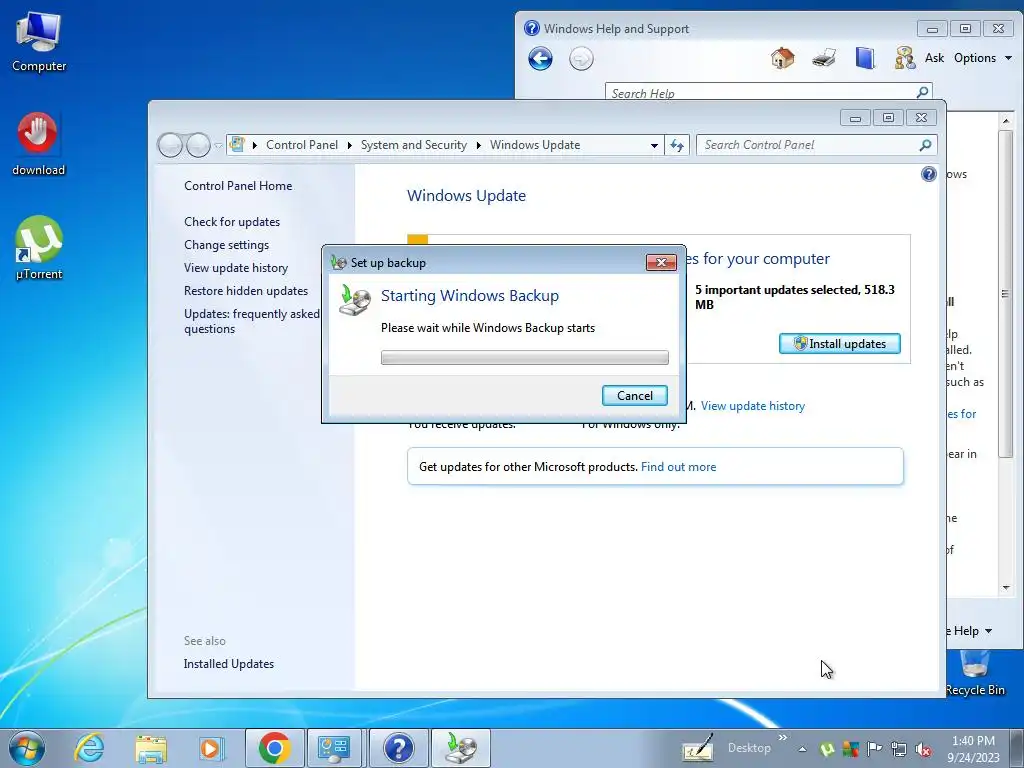Click the Install updates button
The width and height of the screenshot is (1024, 768).
(840, 344)
